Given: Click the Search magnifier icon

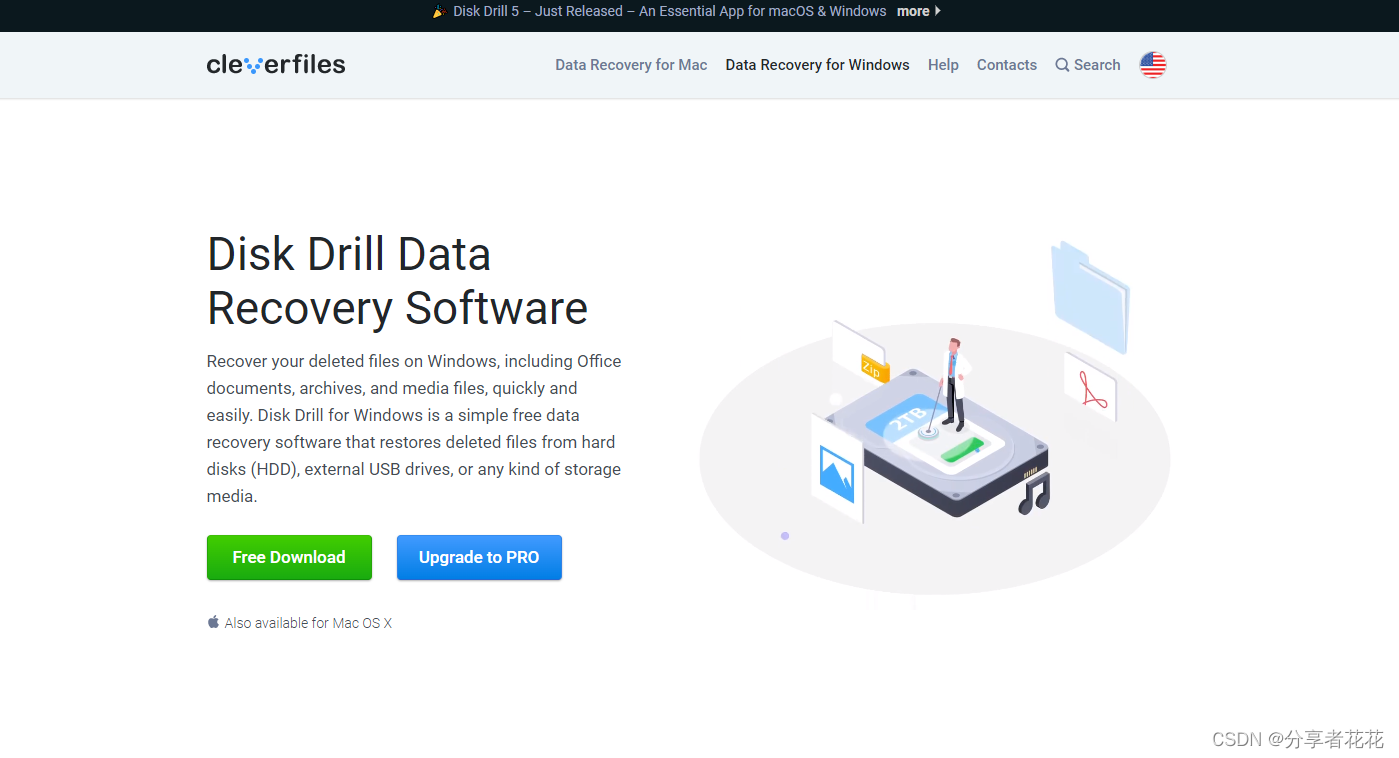Looking at the screenshot, I should (1062, 65).
